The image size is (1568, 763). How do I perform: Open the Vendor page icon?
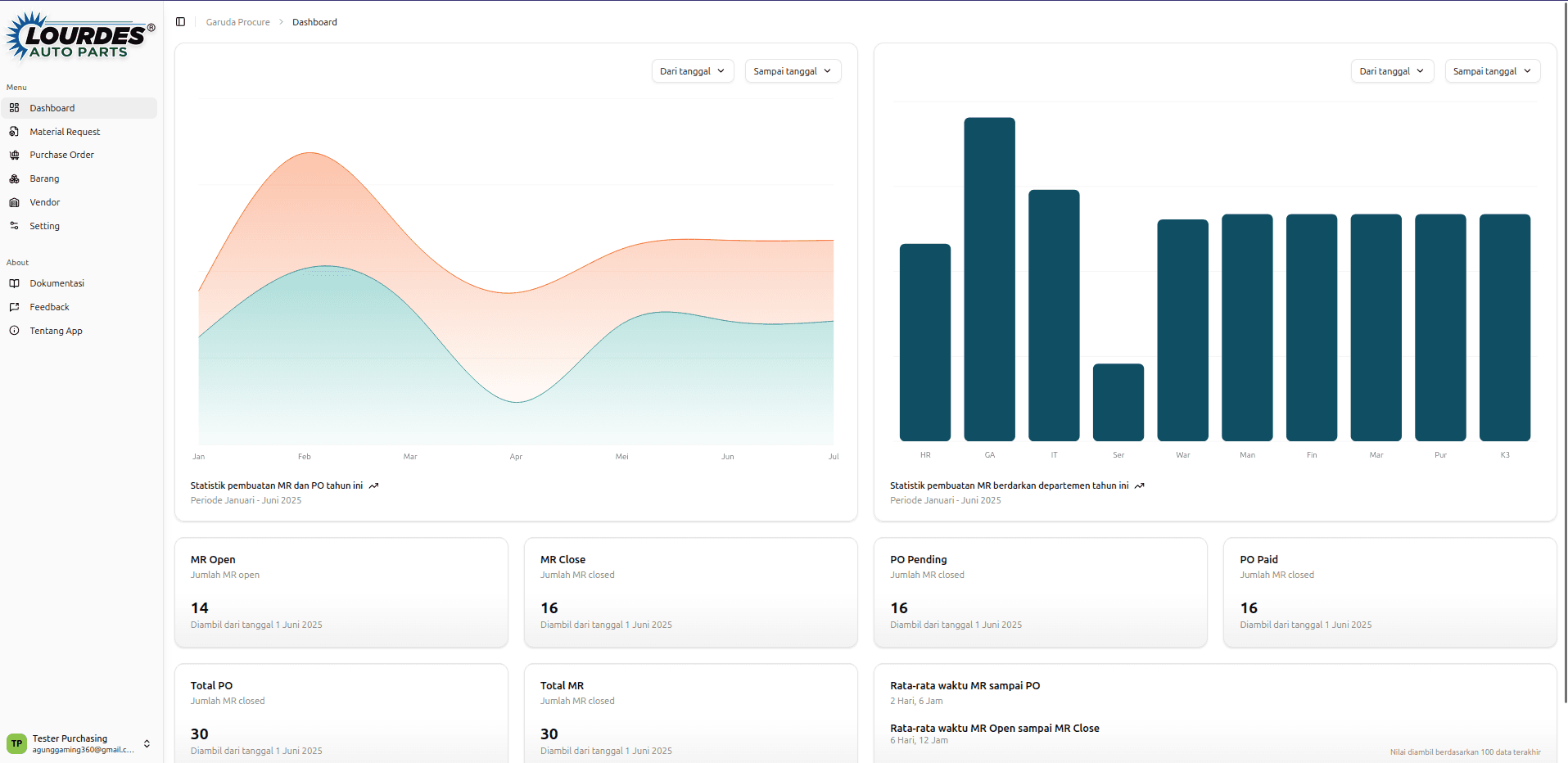(15, 202)
